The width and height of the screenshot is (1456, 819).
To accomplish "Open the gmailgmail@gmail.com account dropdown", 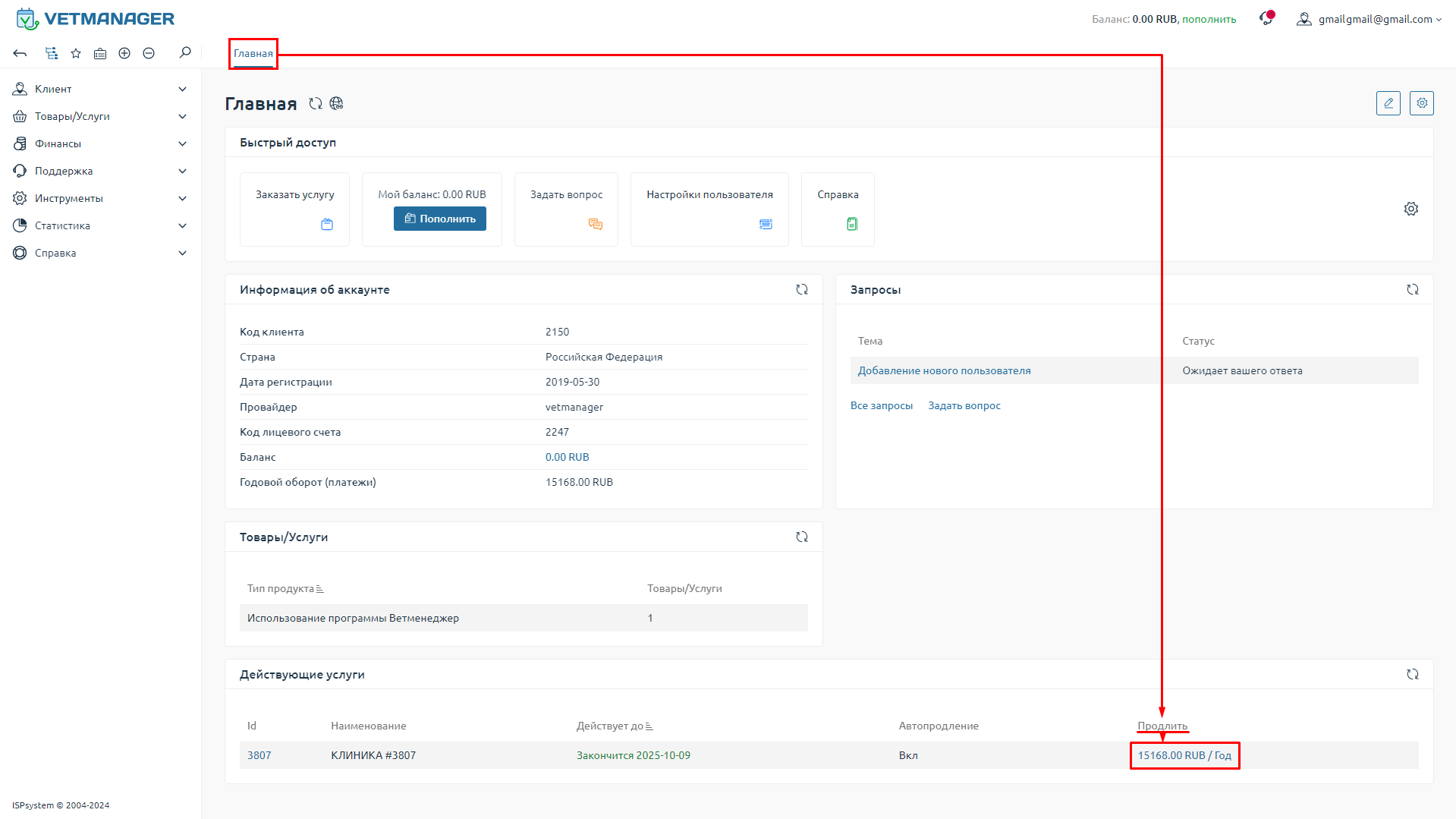I will [1373, 19].
